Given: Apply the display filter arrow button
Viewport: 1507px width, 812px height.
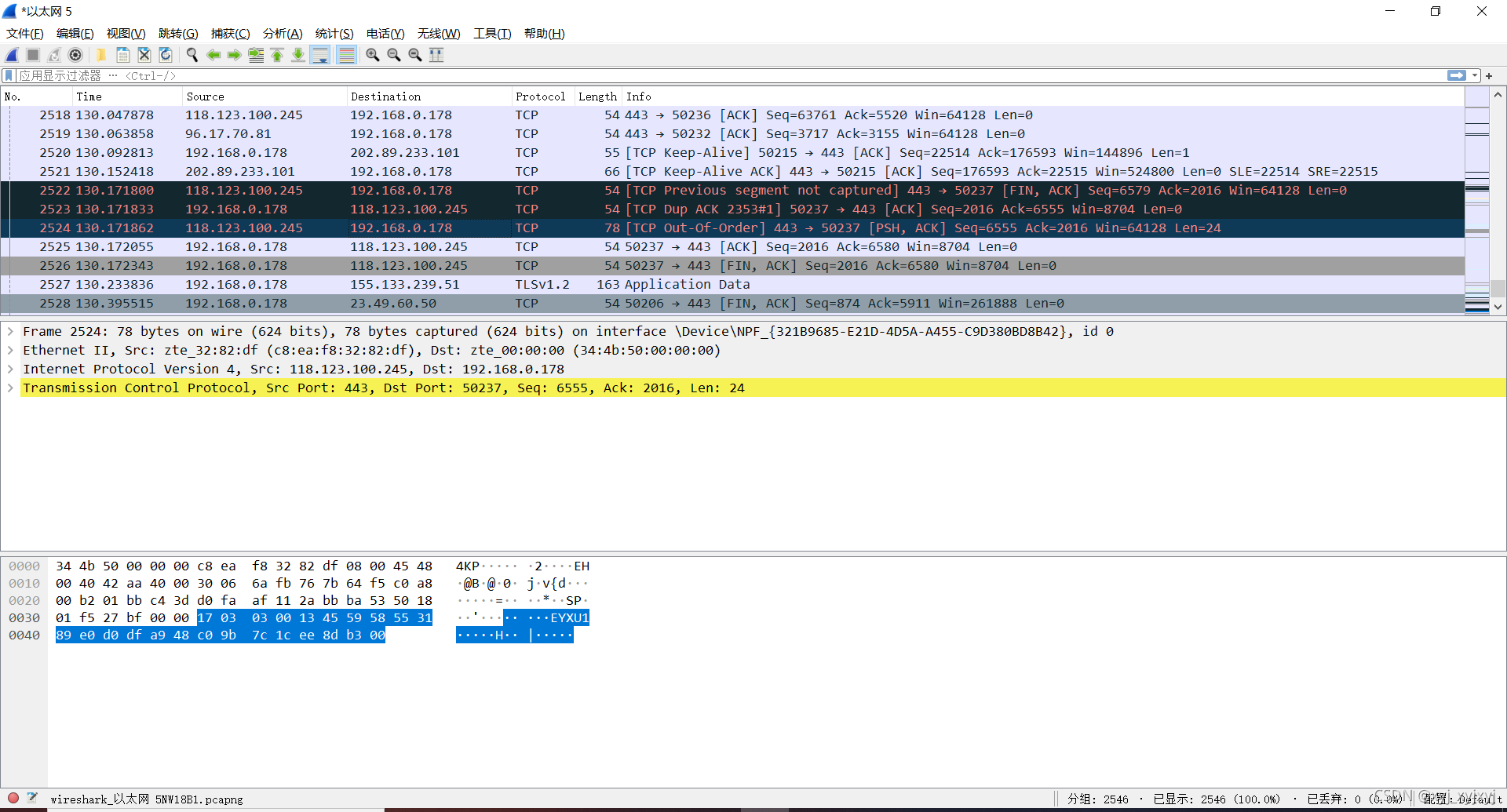Looking at the screenshot, I should coord(1457,75).
